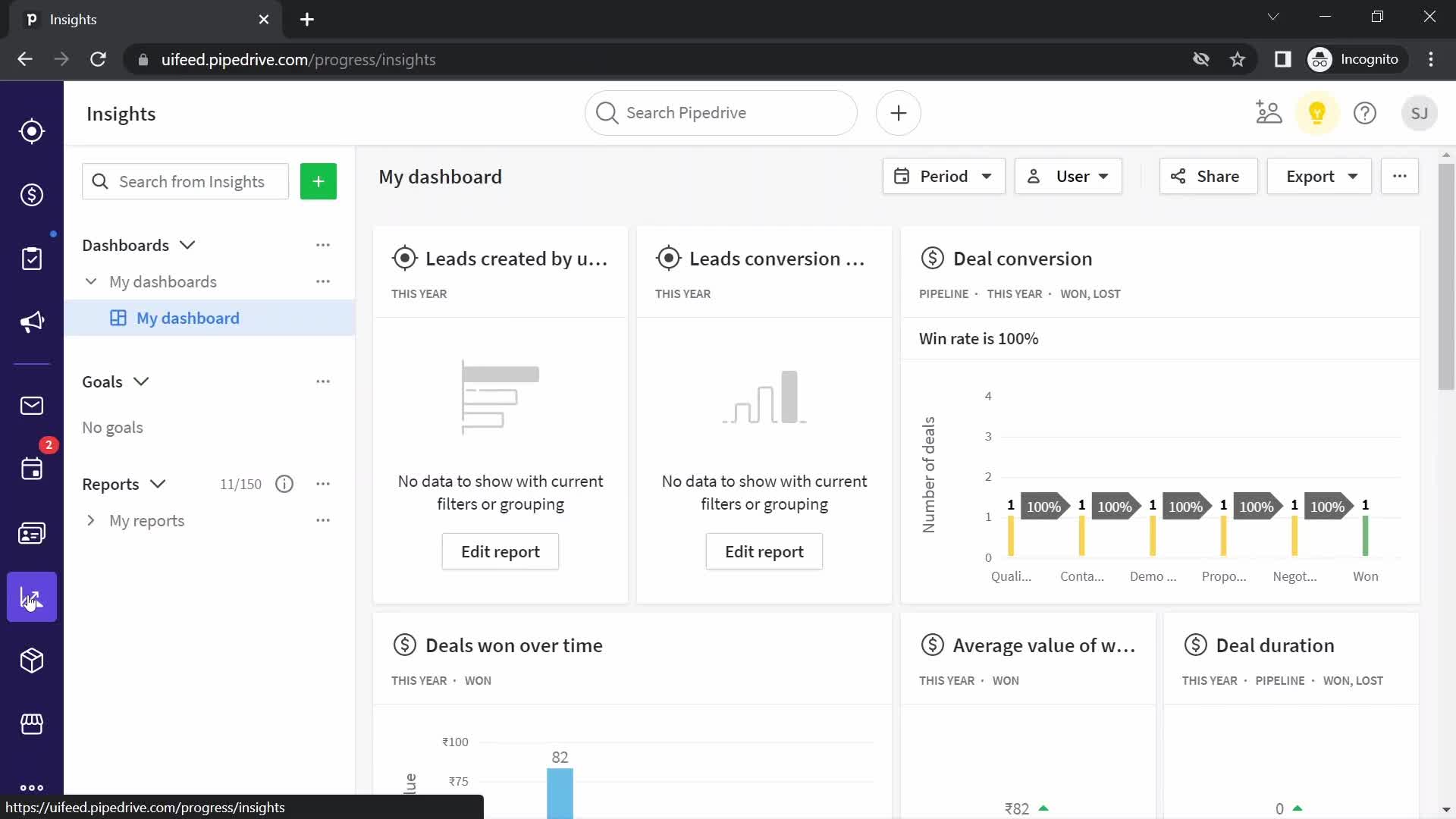Viewport: 1456px width, 819px height.
Task: Open Period filter dropdown
Action: (943, 176)
